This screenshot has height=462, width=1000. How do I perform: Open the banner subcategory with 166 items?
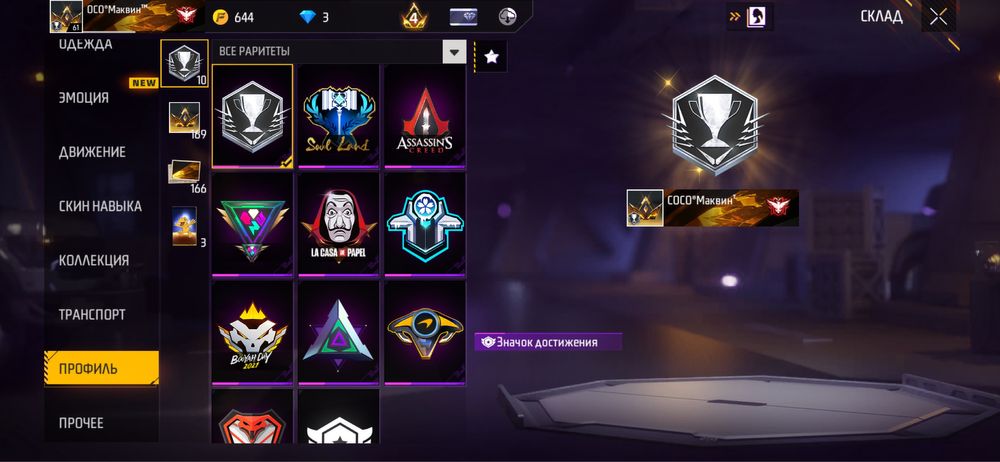click(185, 172)
